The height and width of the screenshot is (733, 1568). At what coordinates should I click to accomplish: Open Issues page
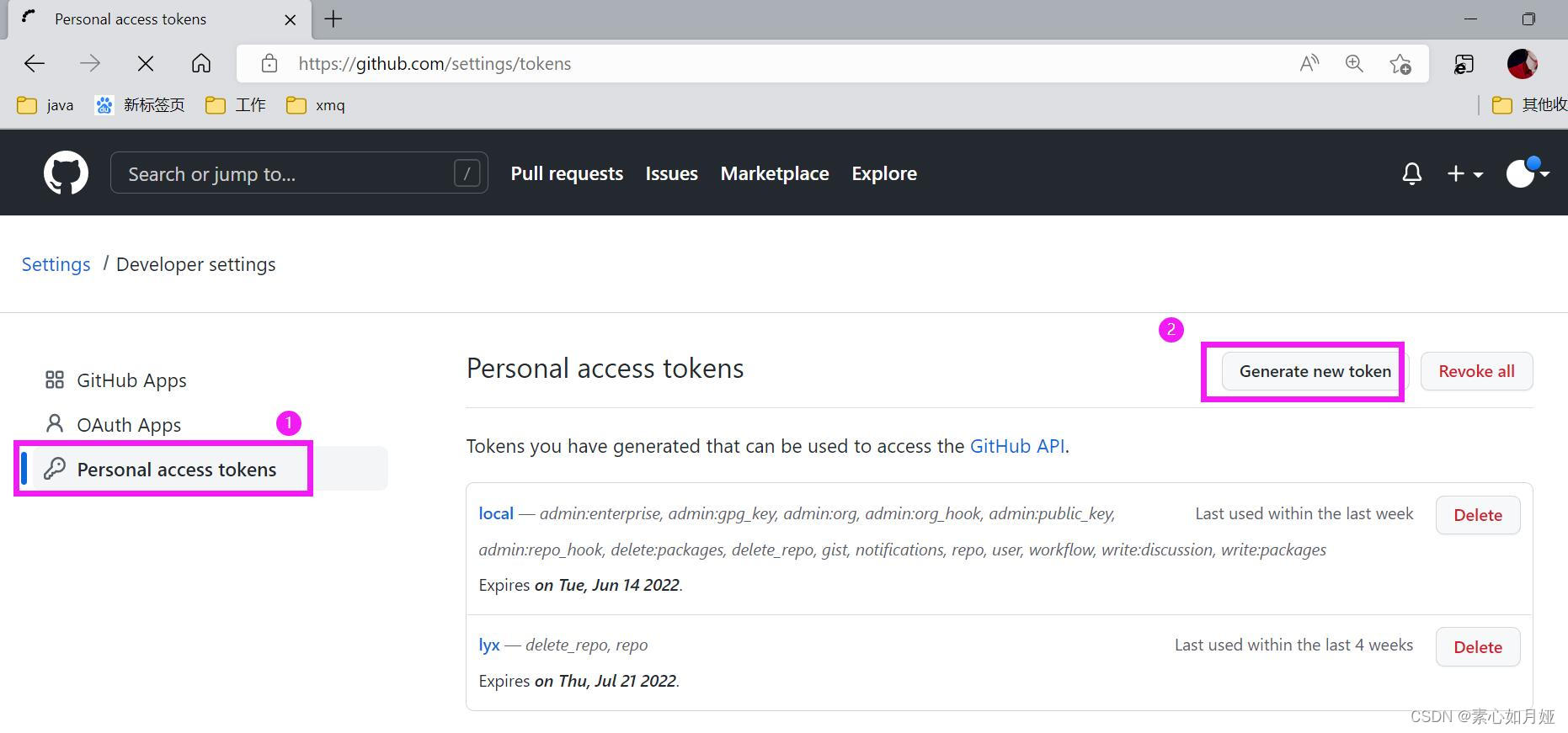[x=672, y=173]
